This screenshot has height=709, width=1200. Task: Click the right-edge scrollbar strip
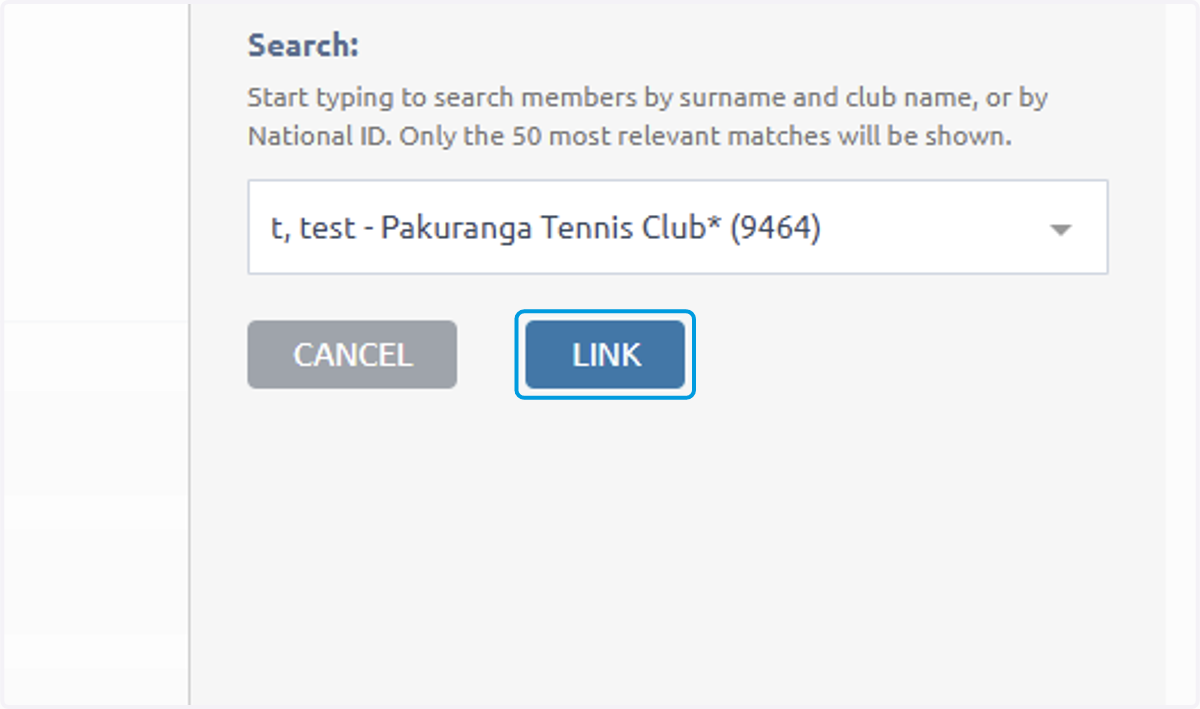pos(1180,354)
